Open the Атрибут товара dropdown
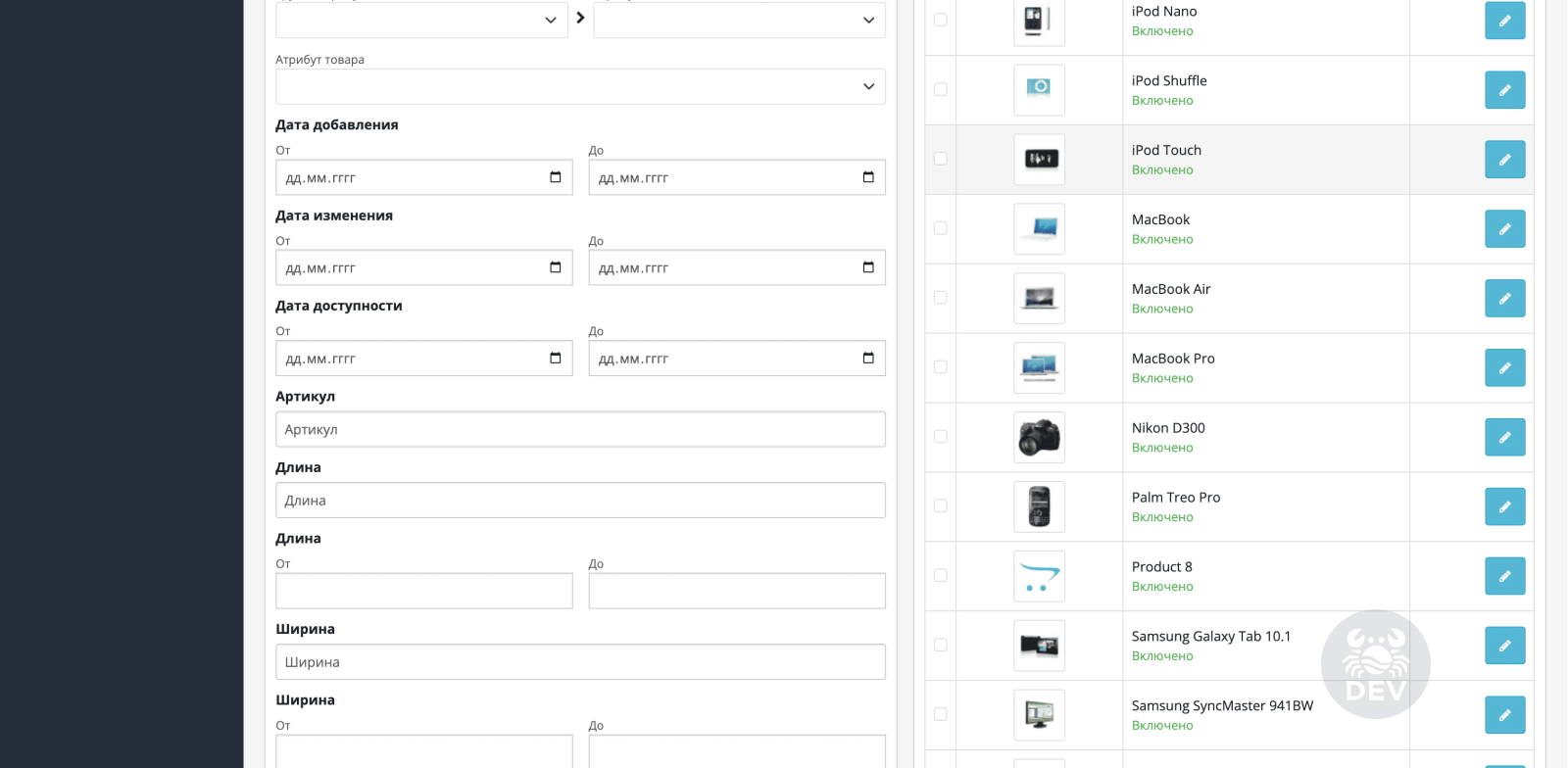The height and width of the screenshot is (768, 1568). tap(580, 86)
